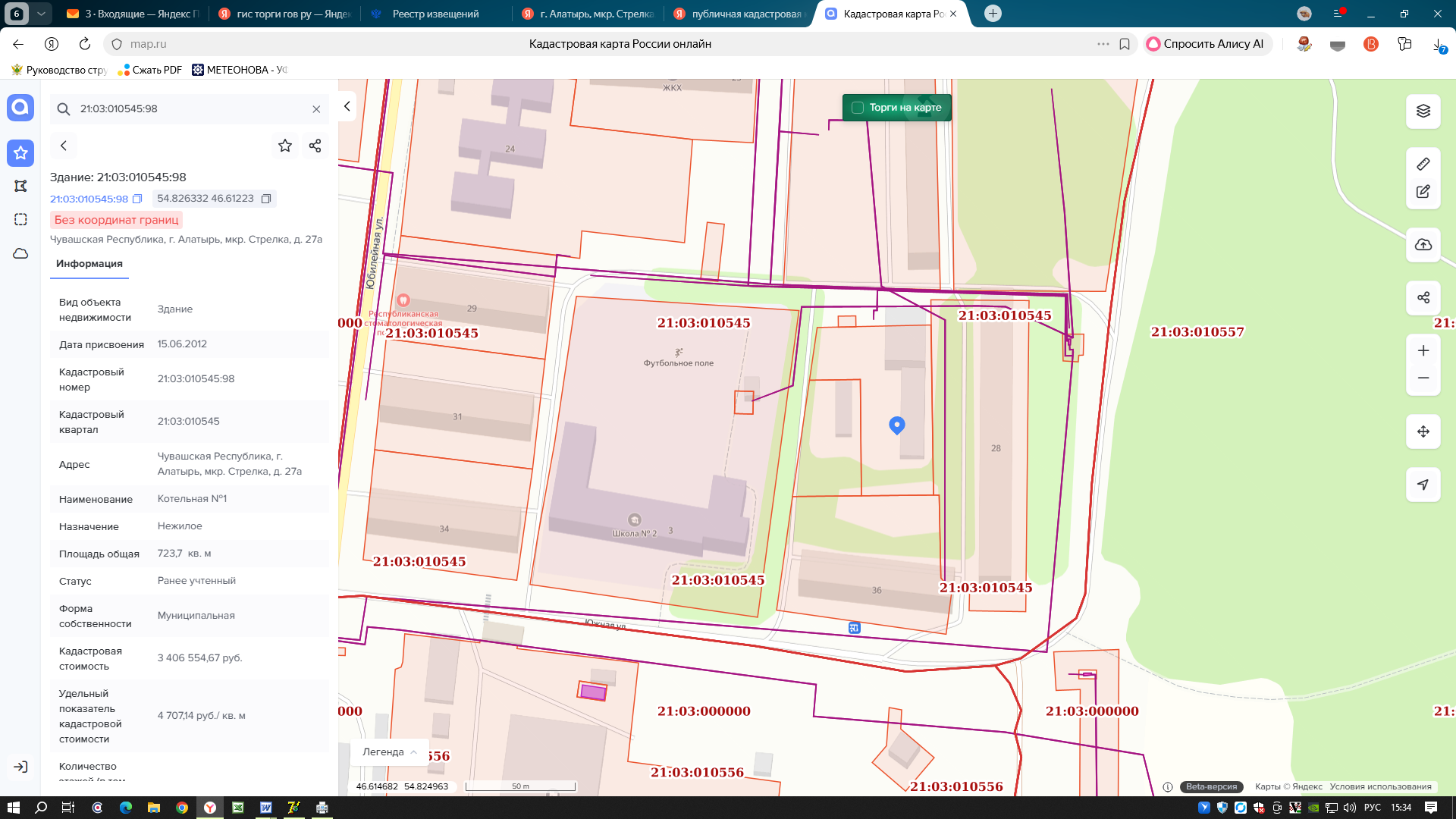Image resolution: width=1456 pixels, height=819 pixels.
Task: Click the 21:03:010545:98 cadastral link
Action: (89, 199)
